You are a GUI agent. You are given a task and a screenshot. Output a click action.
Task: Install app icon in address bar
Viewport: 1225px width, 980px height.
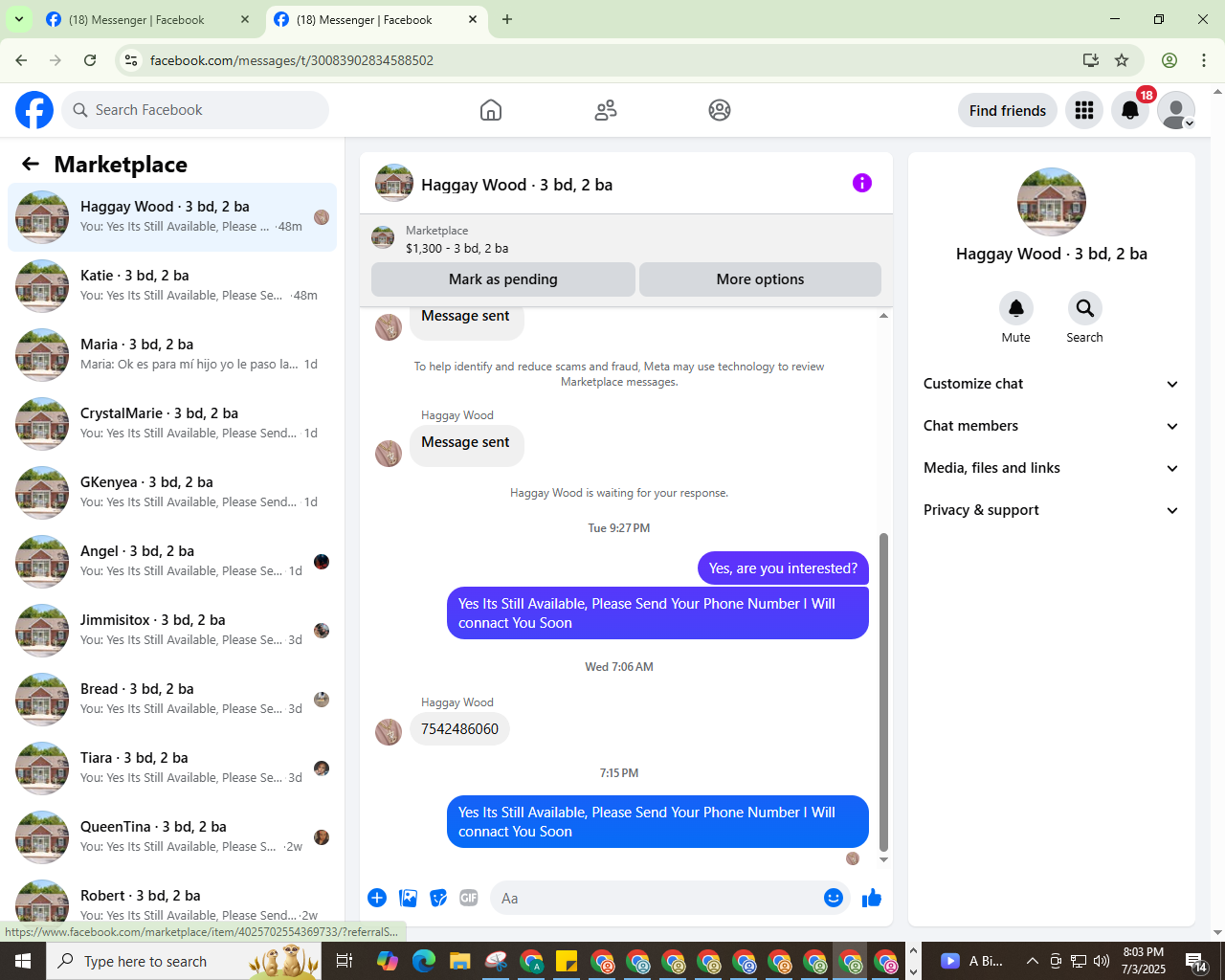(x=1090, y=60)
